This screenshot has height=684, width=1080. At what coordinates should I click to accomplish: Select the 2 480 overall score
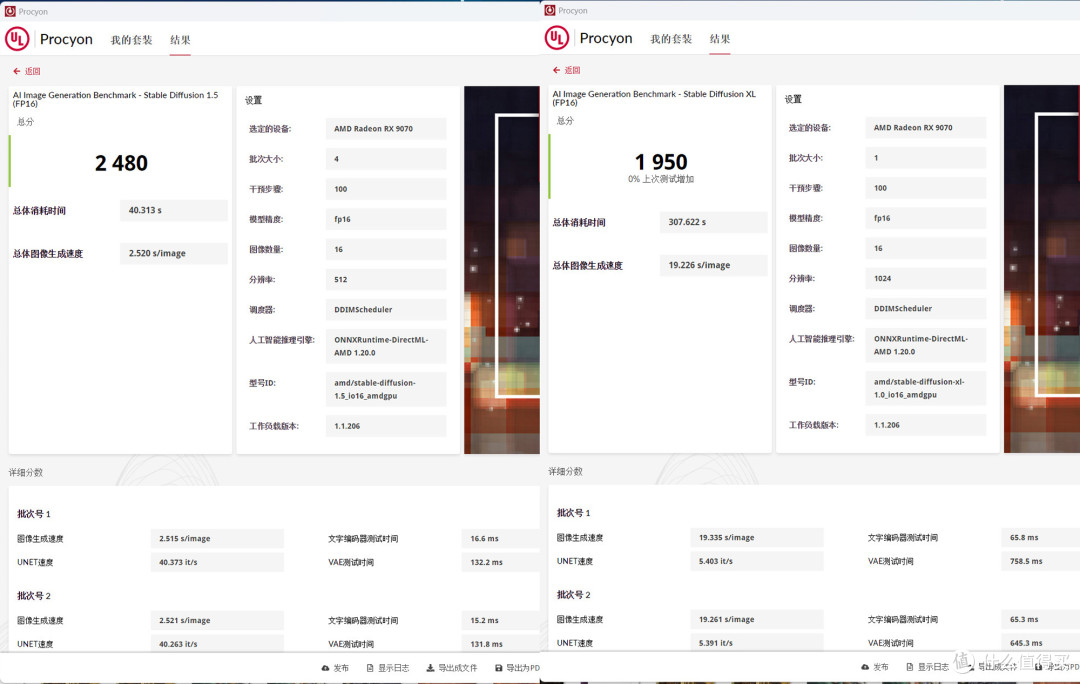coord(121,163)
